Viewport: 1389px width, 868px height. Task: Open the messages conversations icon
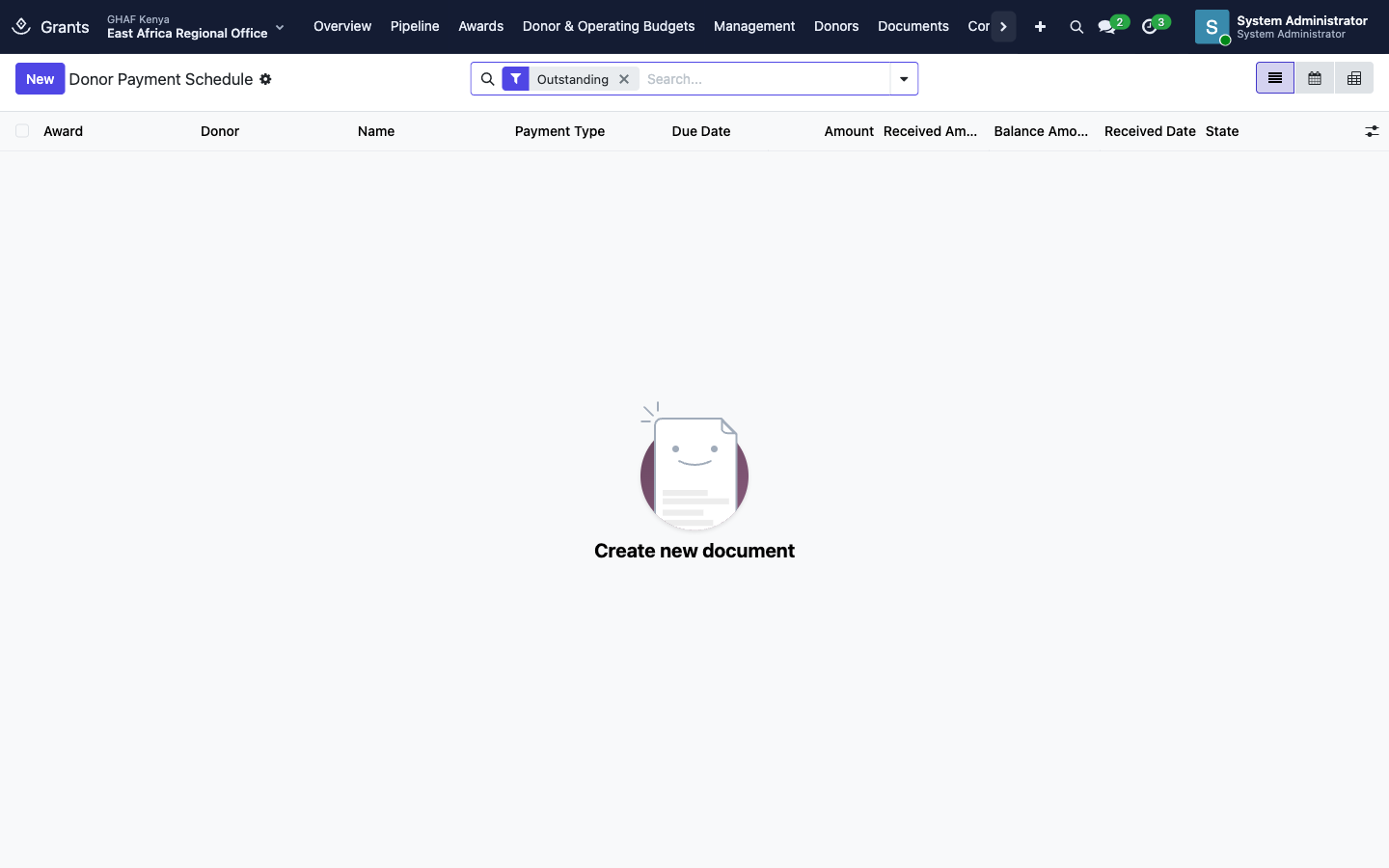[1106, 27]
